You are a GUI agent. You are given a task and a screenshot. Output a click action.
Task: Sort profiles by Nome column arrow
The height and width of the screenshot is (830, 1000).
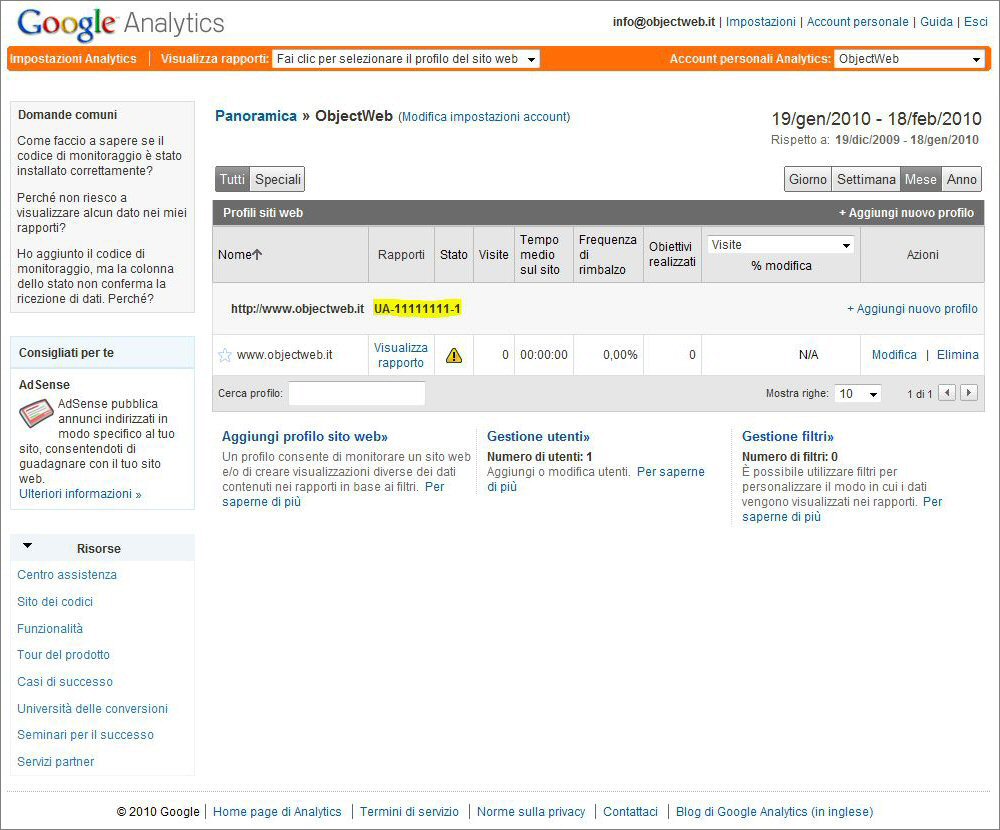[x=257, y=255]
